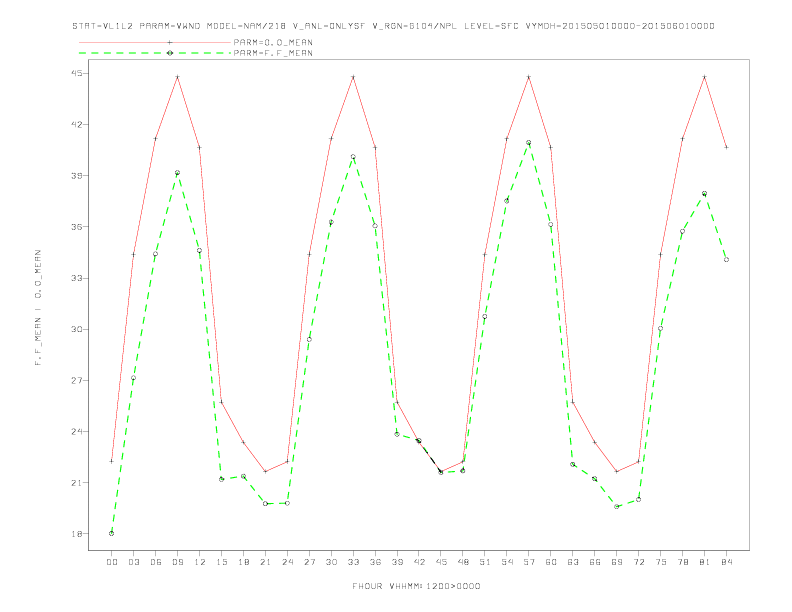This screenshot has height=612, width=792.
Task: Click the green dashed peak at hour 57
Action: click(529, 142)
